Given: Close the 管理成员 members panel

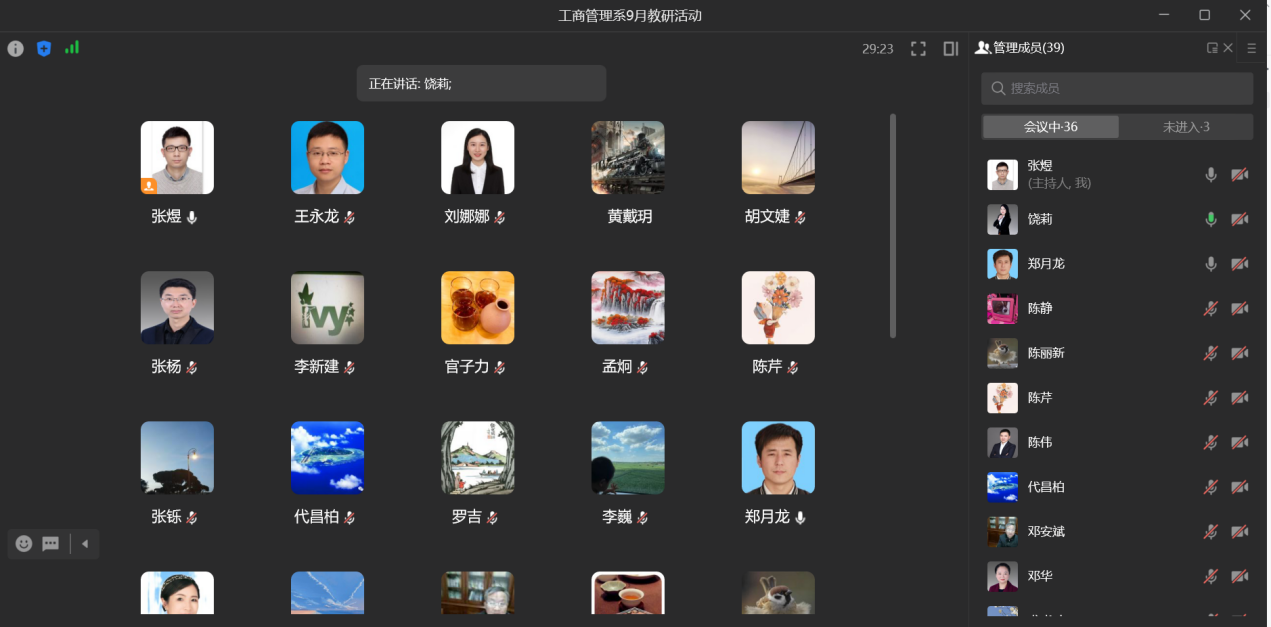Looking at the screenshot, I should [x=1228, y=48].
